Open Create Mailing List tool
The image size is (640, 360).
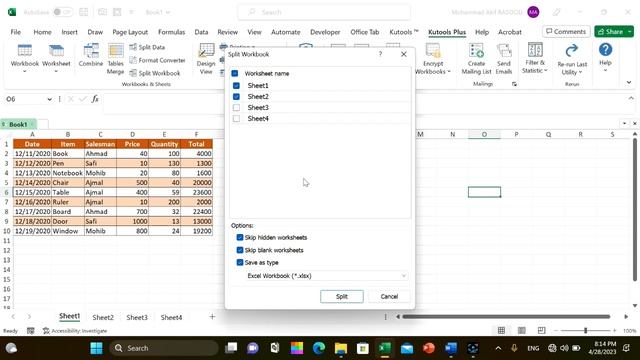pos(476,59)
